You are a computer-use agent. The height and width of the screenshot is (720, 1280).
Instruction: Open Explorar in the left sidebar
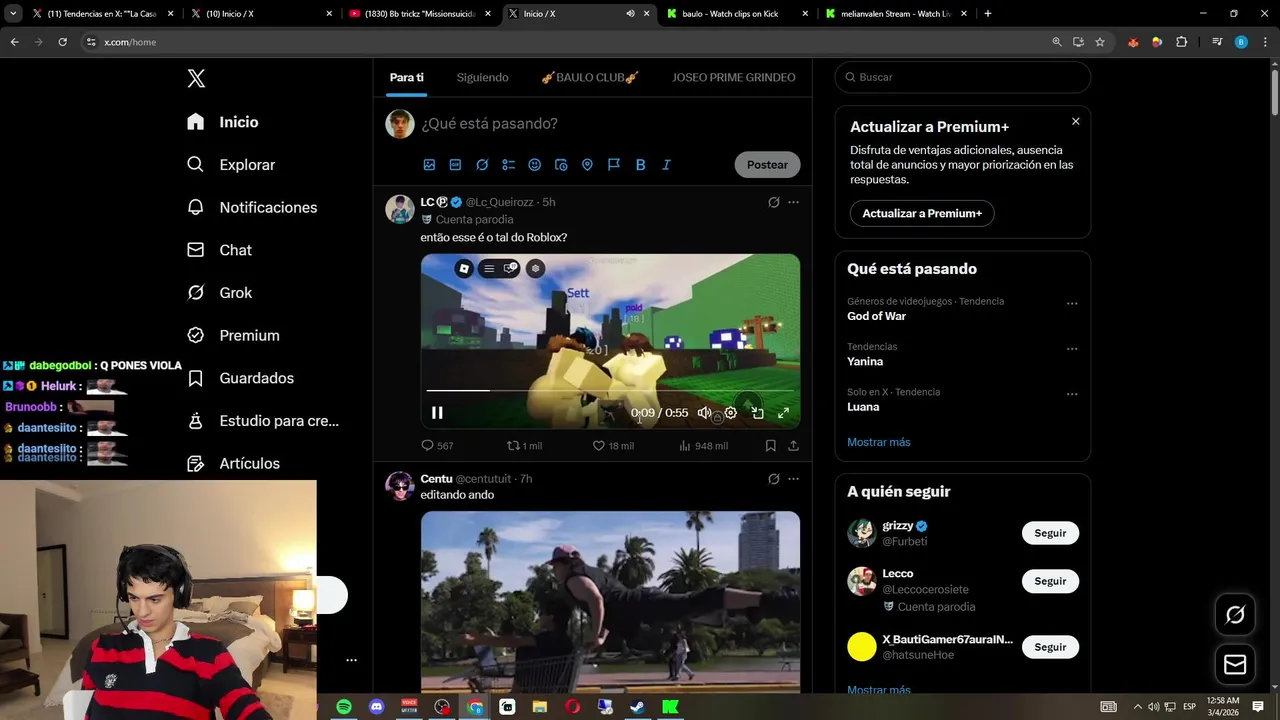tap(231, 165)
